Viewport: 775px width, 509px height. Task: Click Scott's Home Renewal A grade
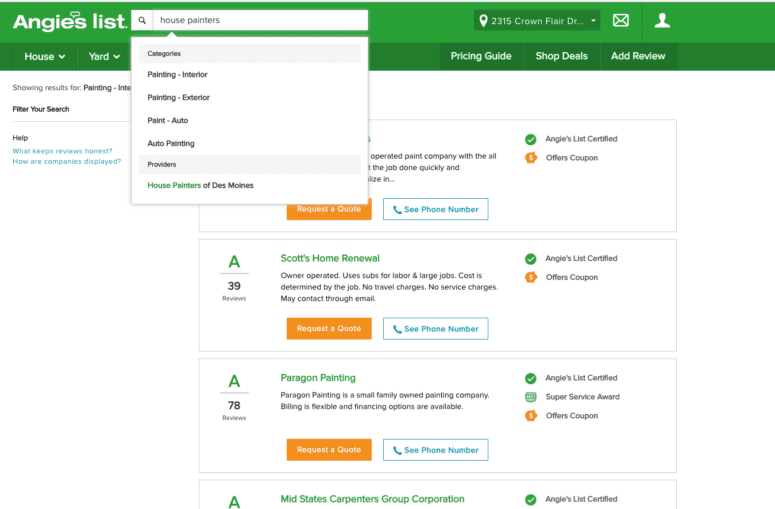[x=234, y=262]
